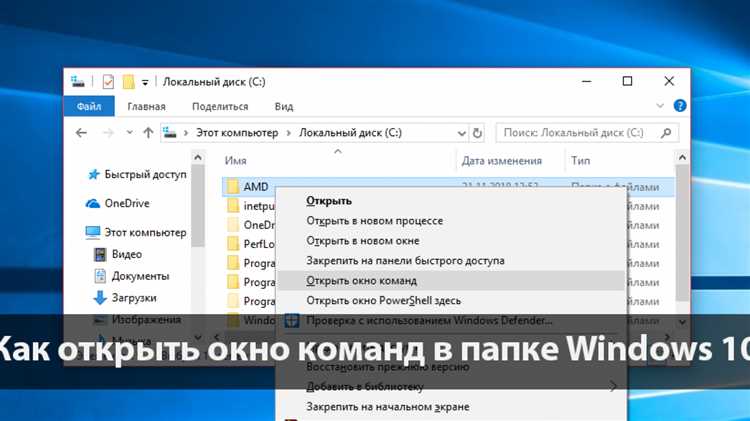
Task: Click the PerfLogs folder icon
Action: click(233, 244)
